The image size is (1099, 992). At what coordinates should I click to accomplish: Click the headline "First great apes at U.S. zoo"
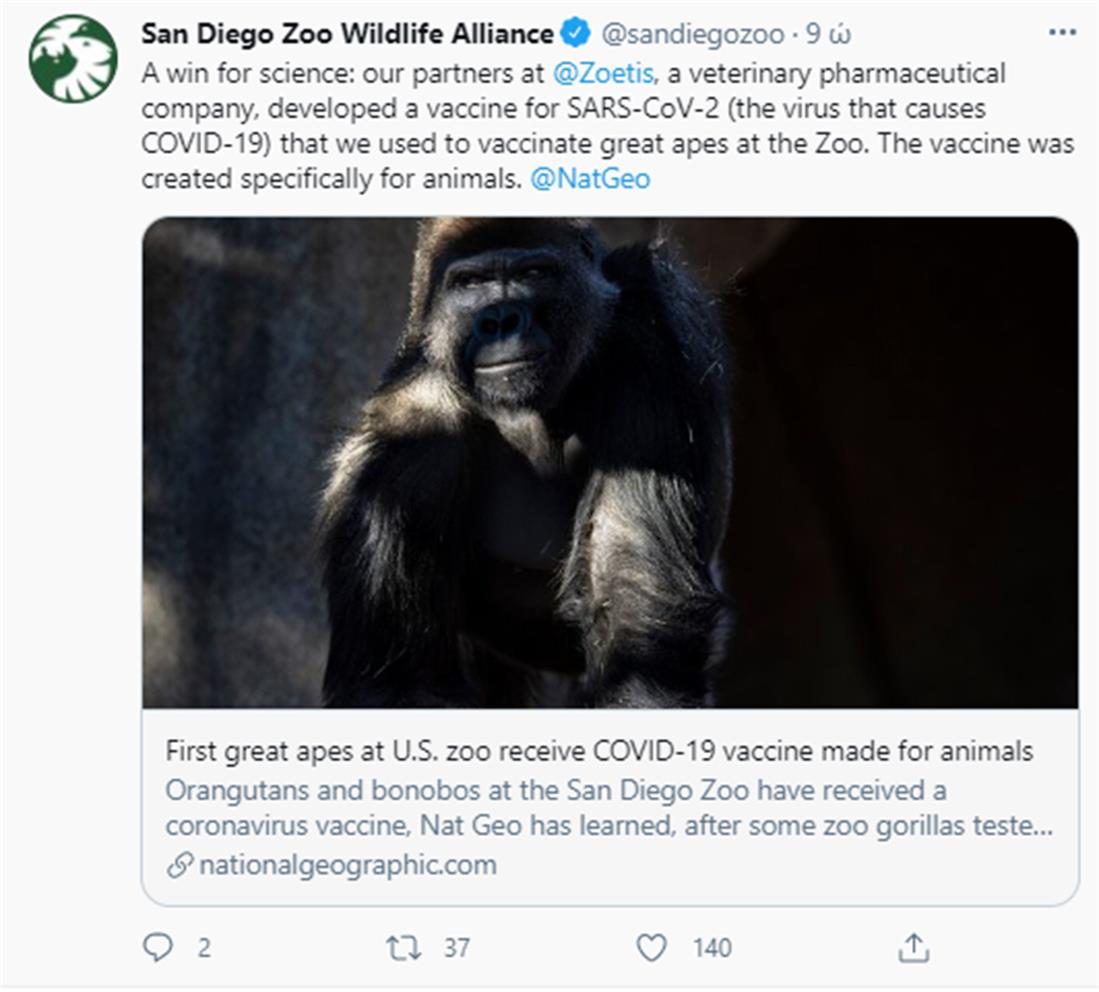coord(600,750)
